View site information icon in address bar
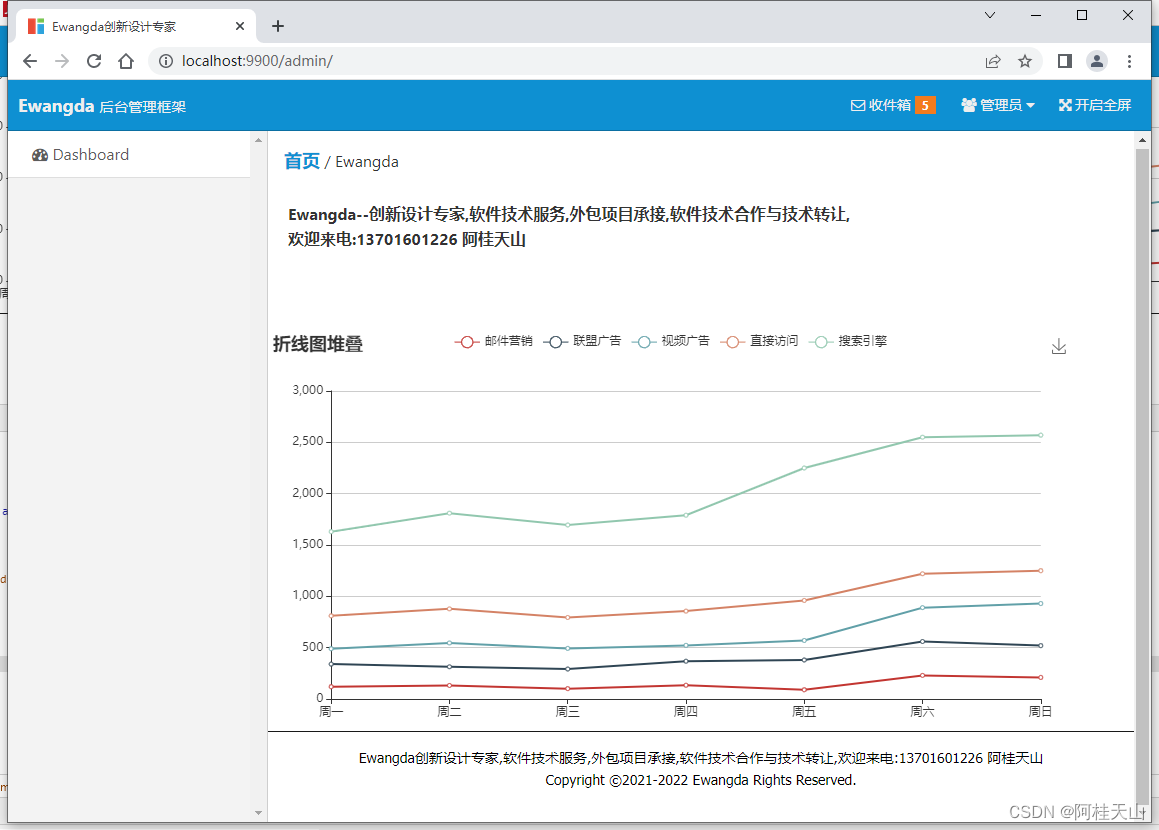 click(x=166, y=61)
